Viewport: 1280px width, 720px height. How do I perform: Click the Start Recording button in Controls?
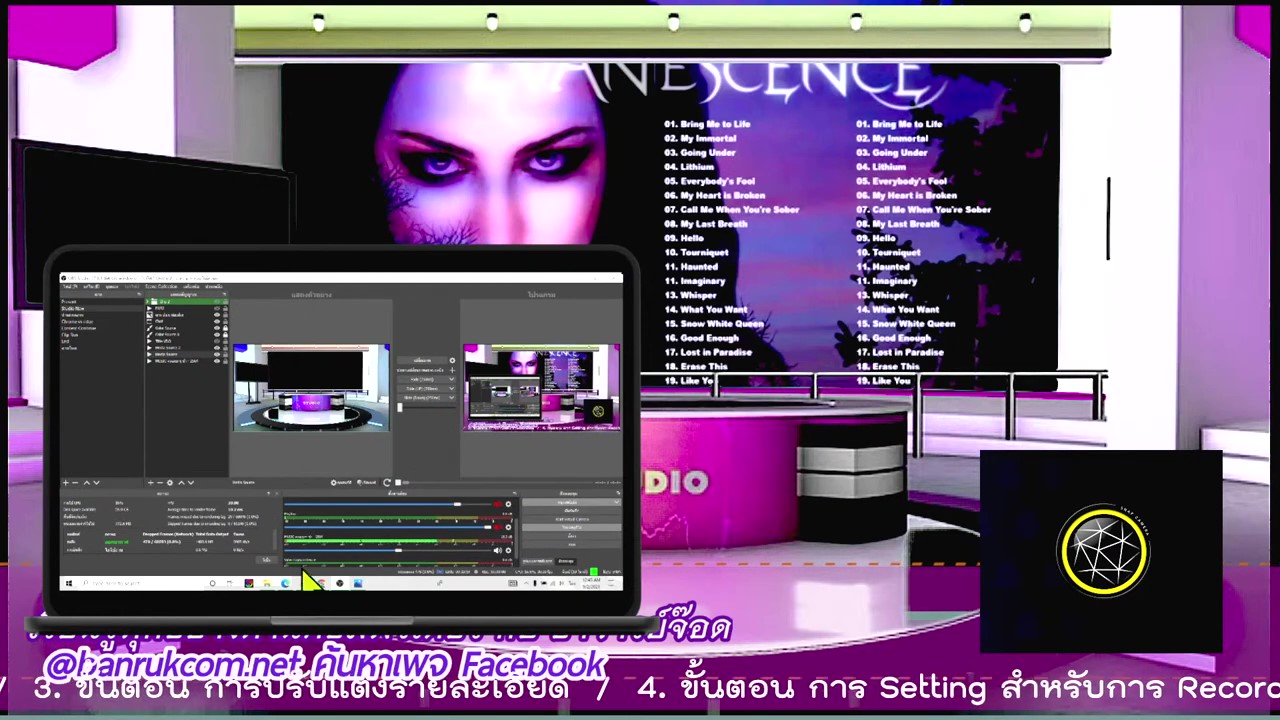(x=572, y=510)
